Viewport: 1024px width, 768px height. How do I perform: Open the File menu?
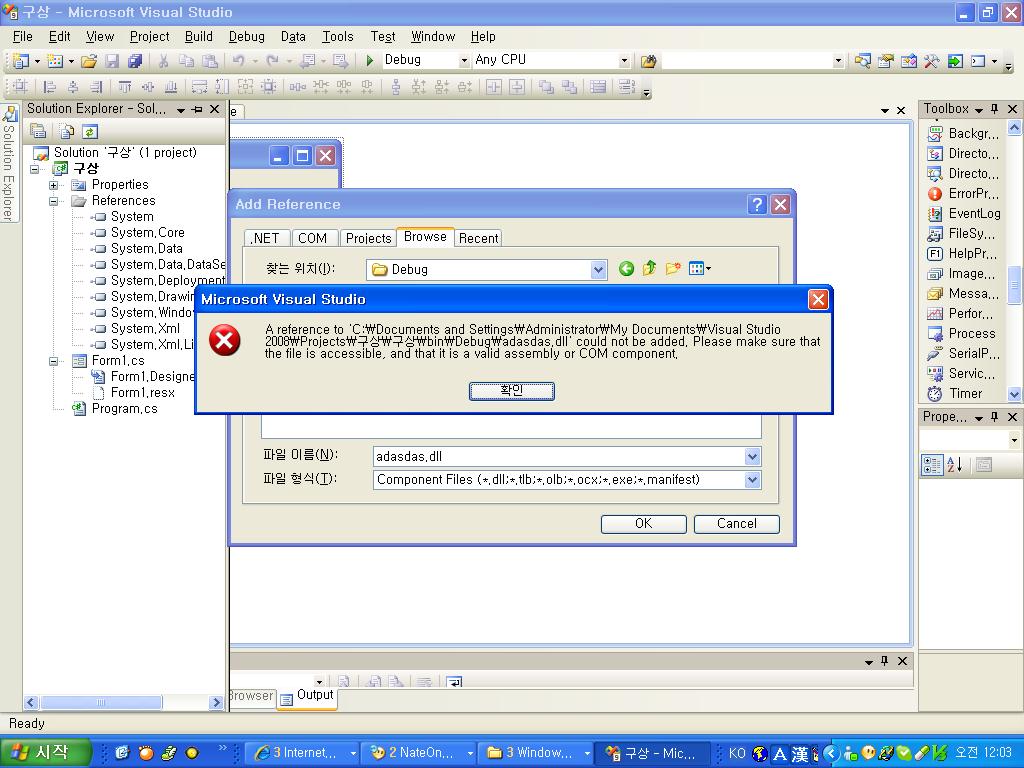[23, 37]
